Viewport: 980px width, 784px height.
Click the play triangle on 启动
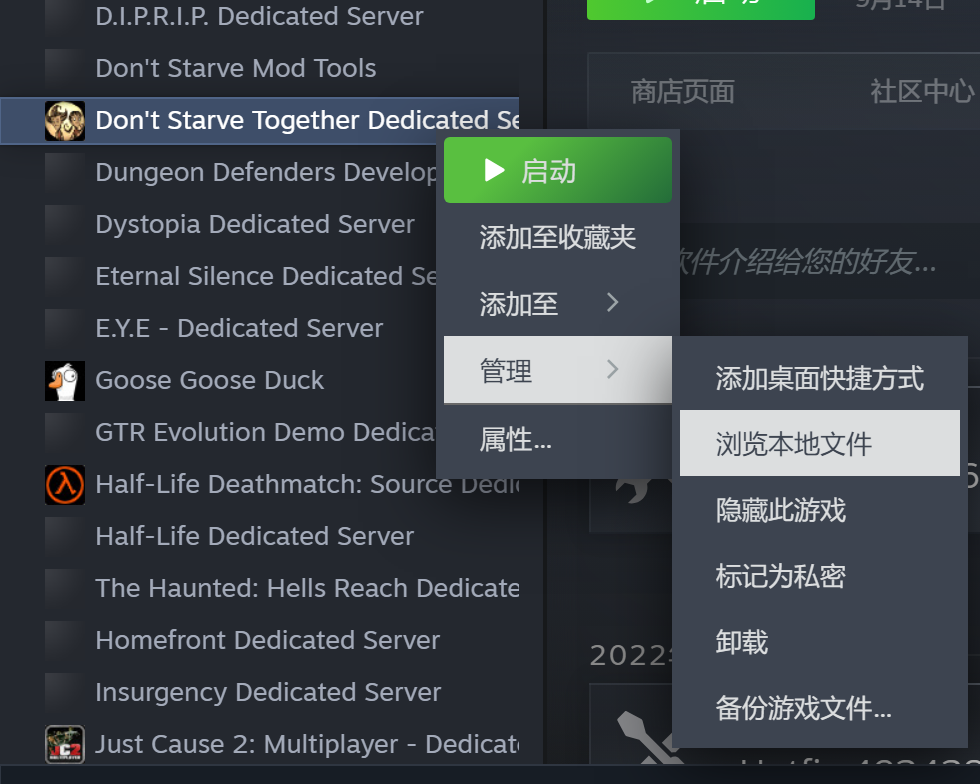click(494, 170)
